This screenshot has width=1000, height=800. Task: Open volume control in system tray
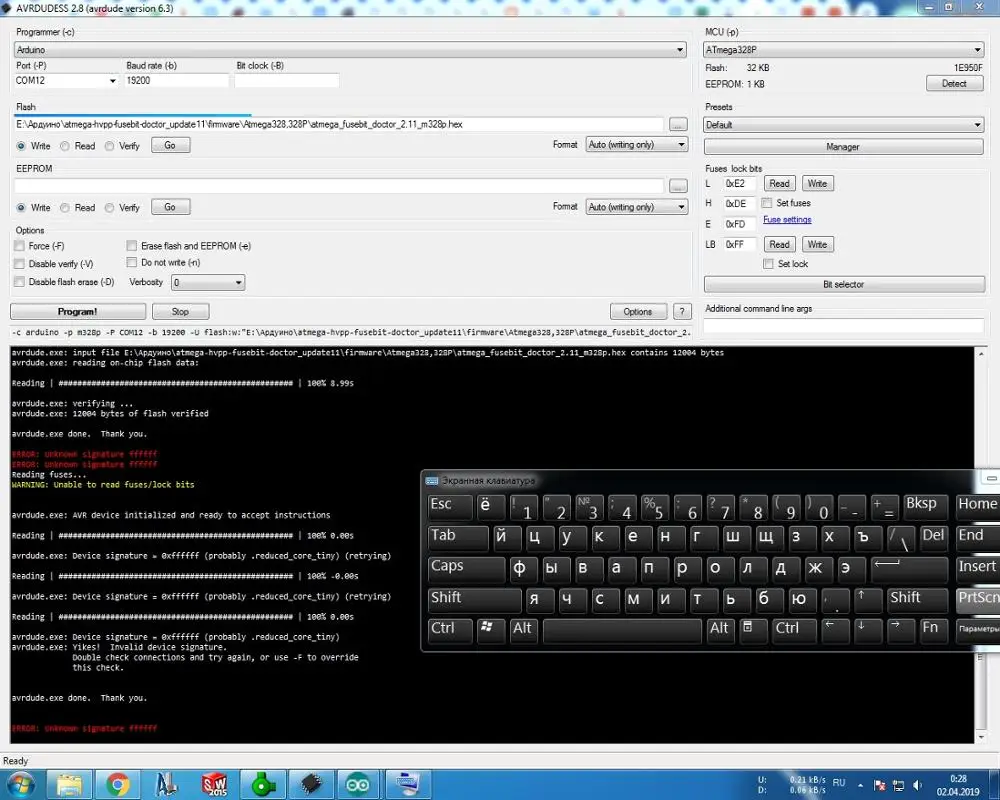(918, 785)
